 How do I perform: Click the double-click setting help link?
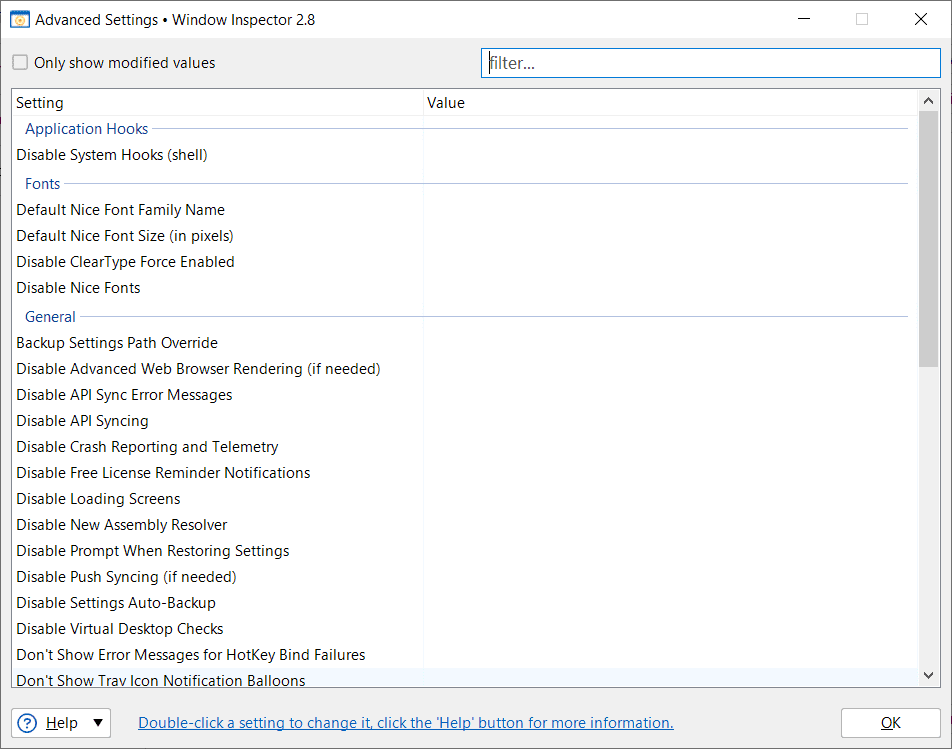tap(405, 723)
